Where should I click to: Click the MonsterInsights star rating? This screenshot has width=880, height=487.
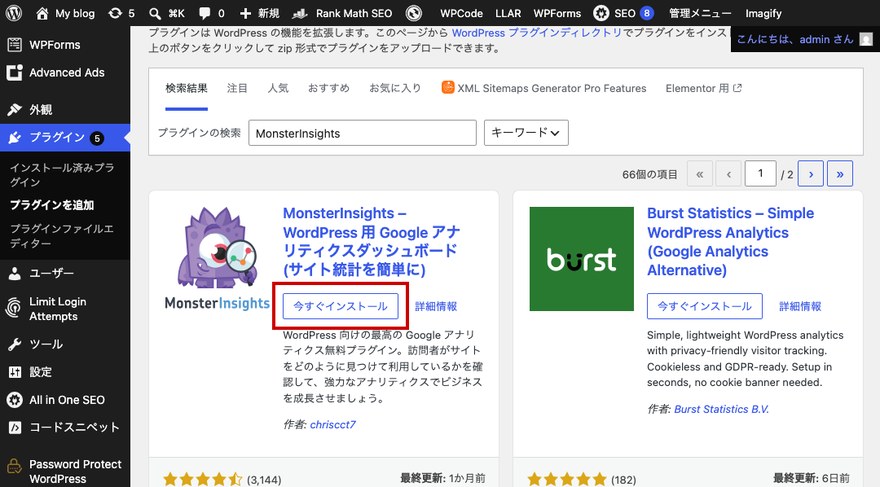(203, 480)
